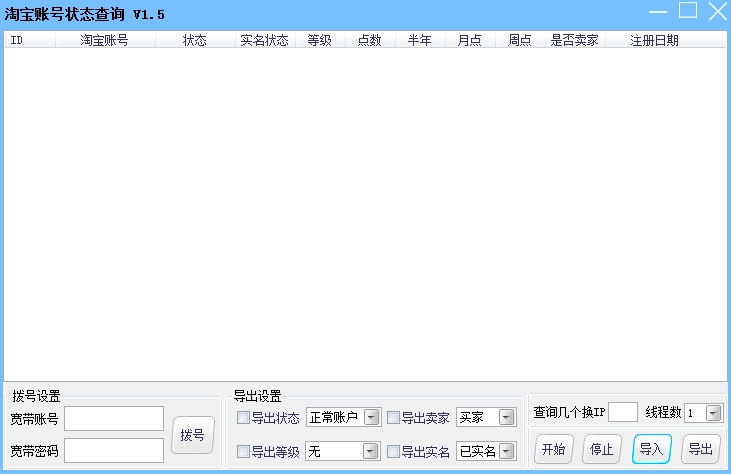Click the 实名状态 column header
731x474 pixels.
click(265, 41)
